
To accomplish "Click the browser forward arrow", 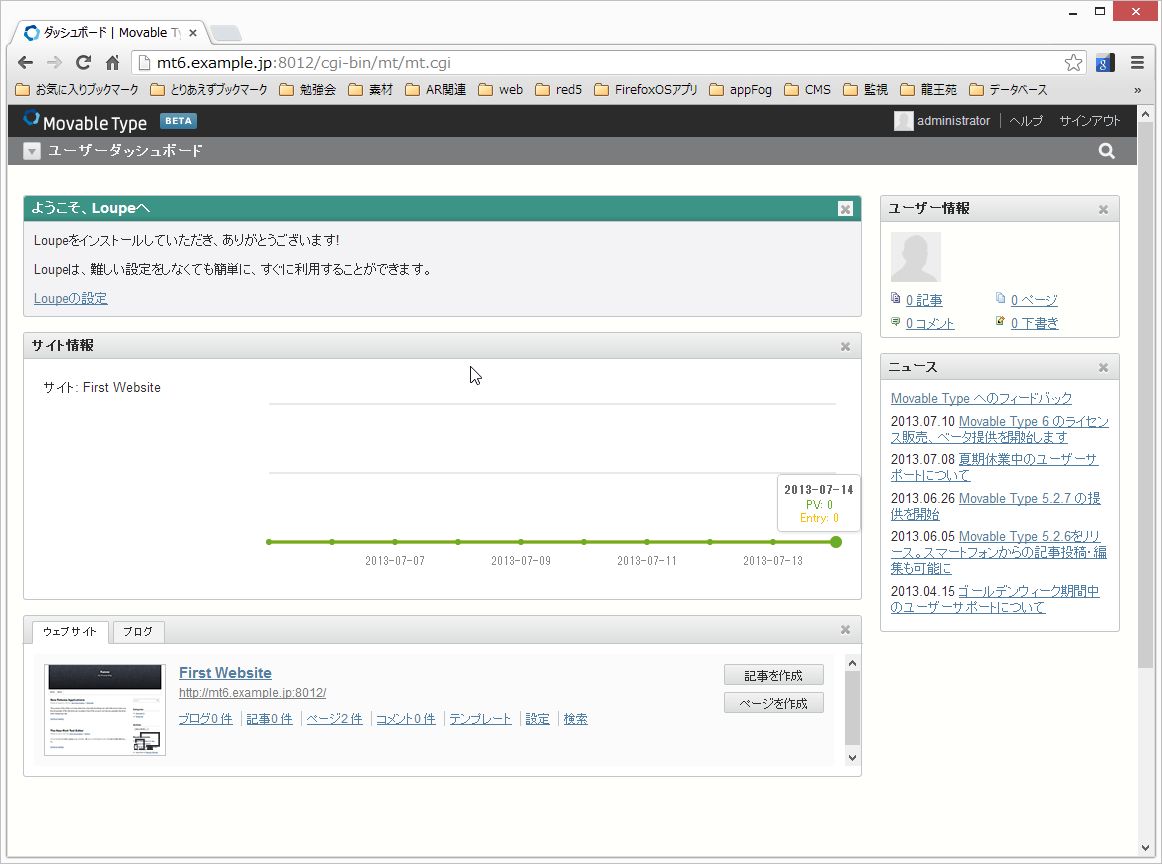I will (54, 63).
